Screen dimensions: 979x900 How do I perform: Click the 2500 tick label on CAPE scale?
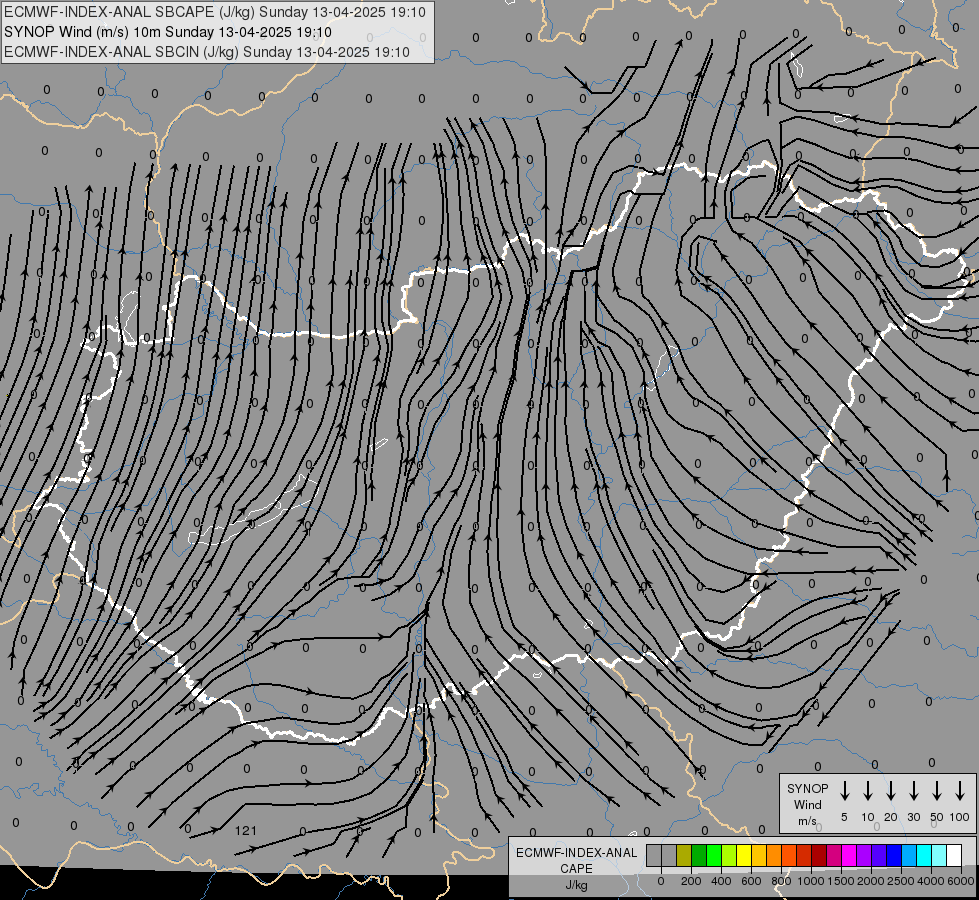901,881
